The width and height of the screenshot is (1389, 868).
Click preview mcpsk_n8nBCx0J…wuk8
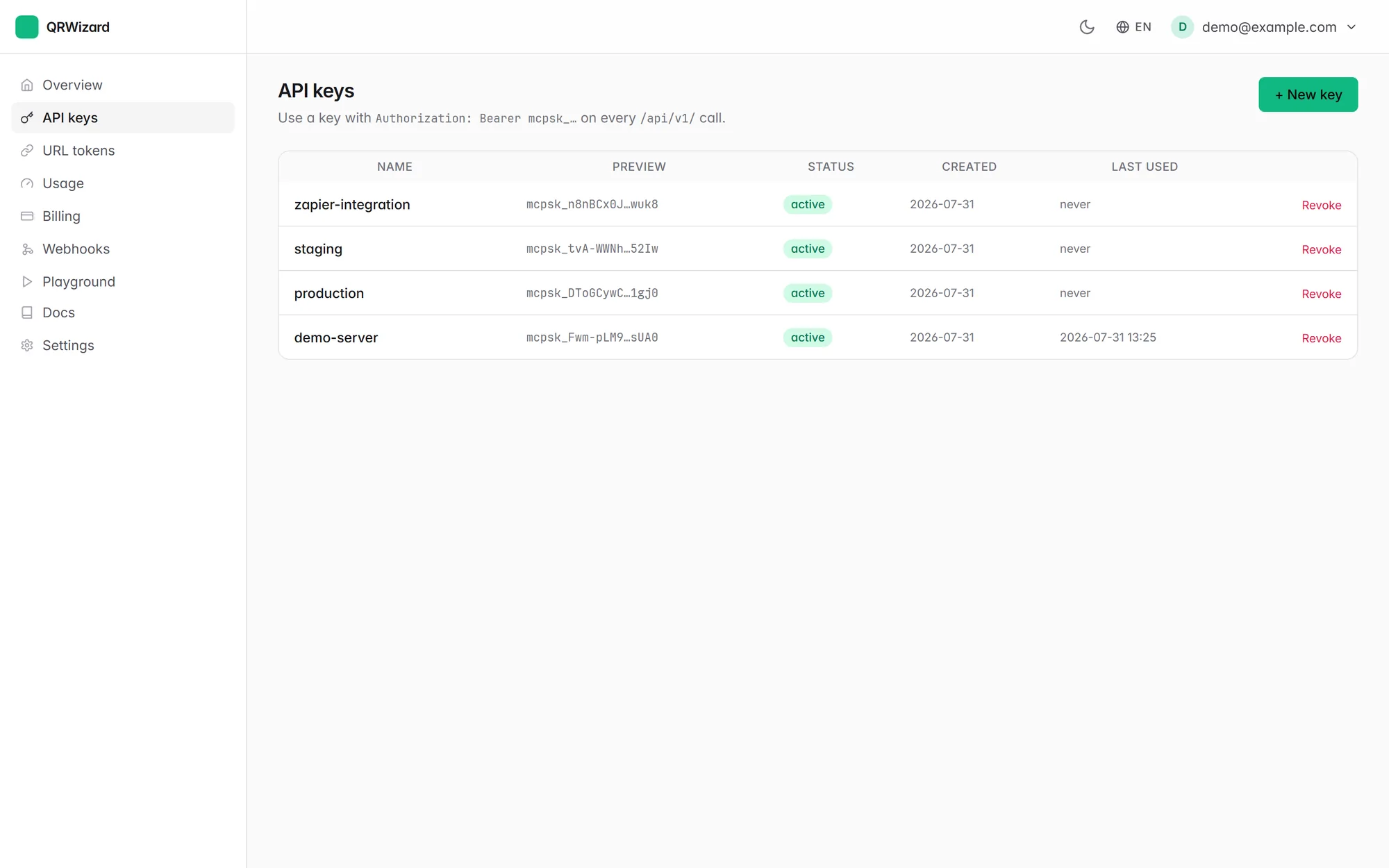tap(592, 204)
